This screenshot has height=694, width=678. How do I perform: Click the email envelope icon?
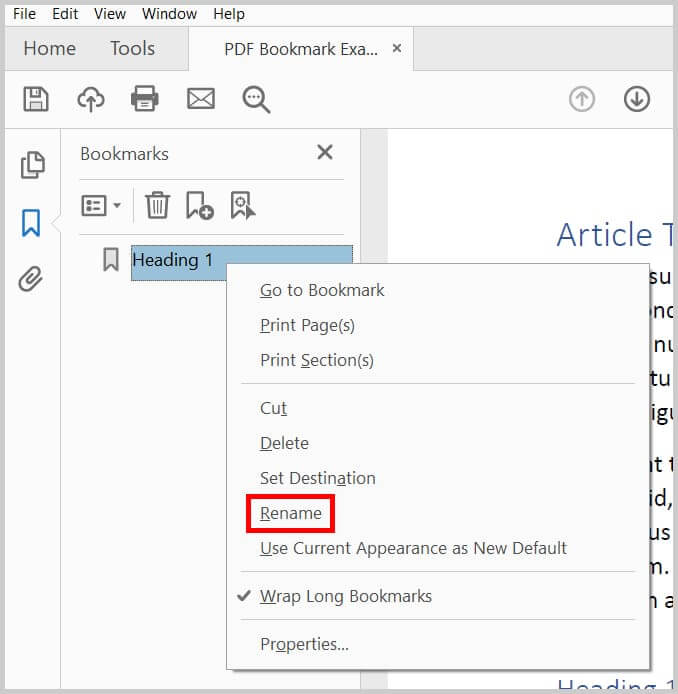[200, 98]
